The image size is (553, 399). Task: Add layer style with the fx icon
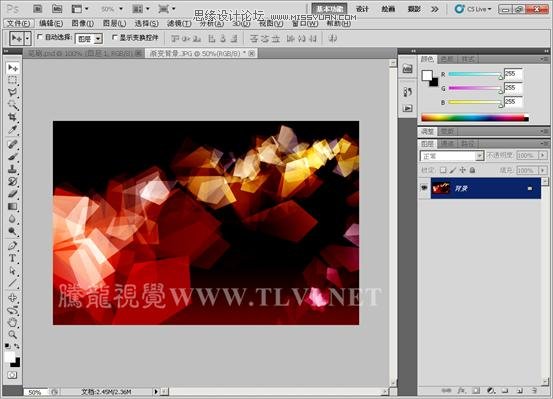click(462, 391)
